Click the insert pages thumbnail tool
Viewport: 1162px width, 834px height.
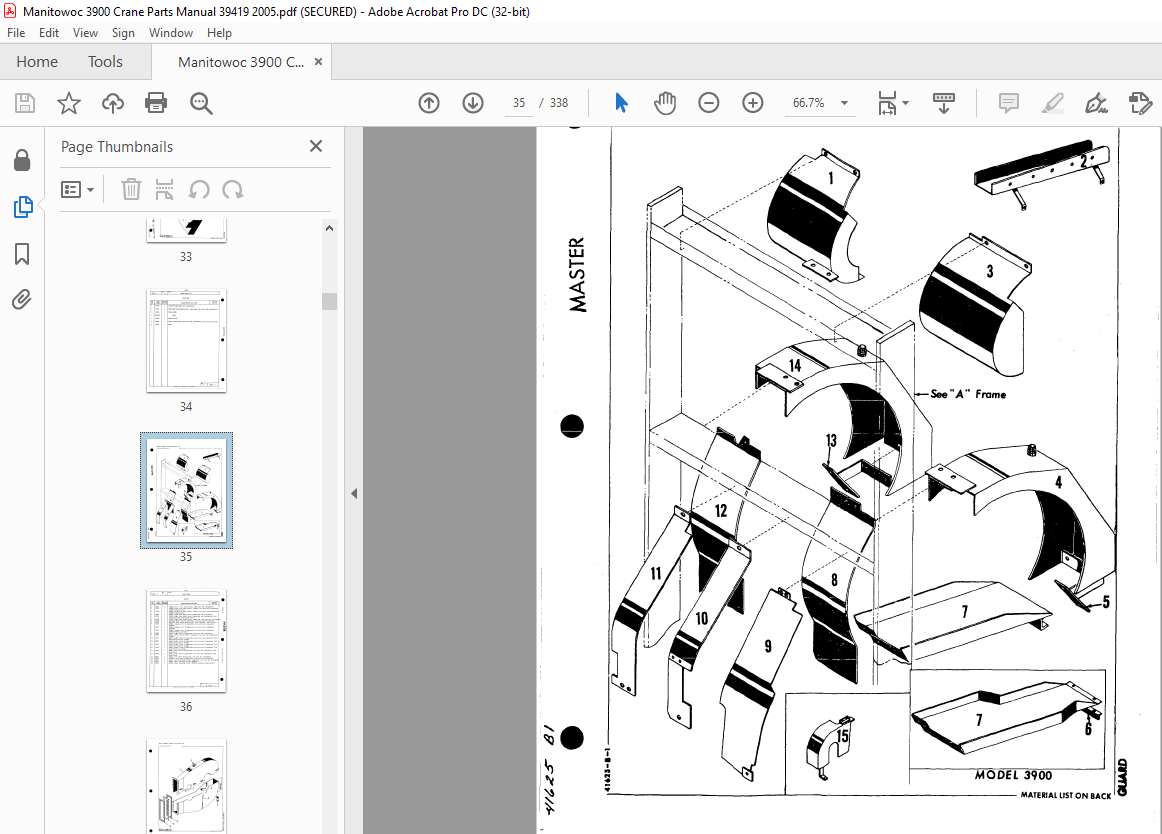(x=165, y=190)
